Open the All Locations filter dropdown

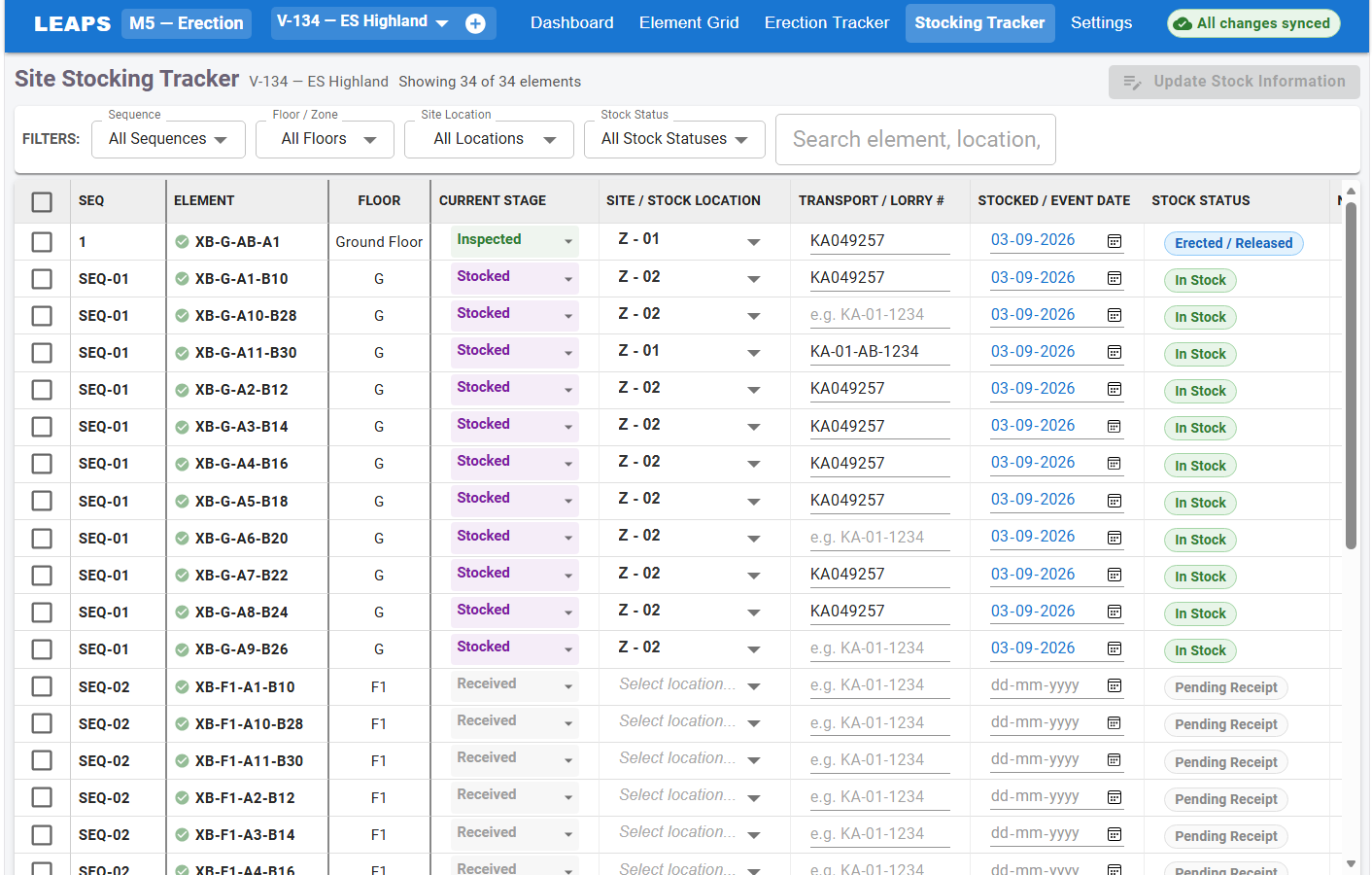pyautogui.click(x=490, y=139)
